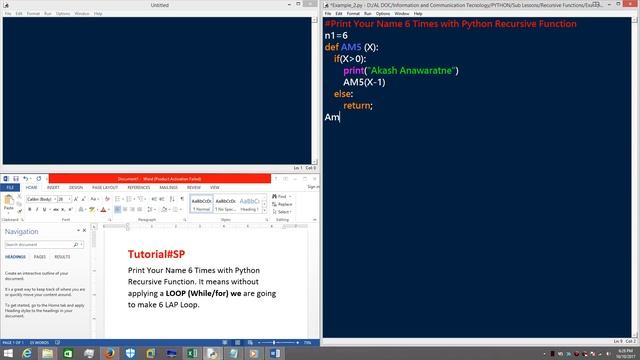Click the Paste icon in Word
Screen dimensions: 640x360
coord(9,201)
